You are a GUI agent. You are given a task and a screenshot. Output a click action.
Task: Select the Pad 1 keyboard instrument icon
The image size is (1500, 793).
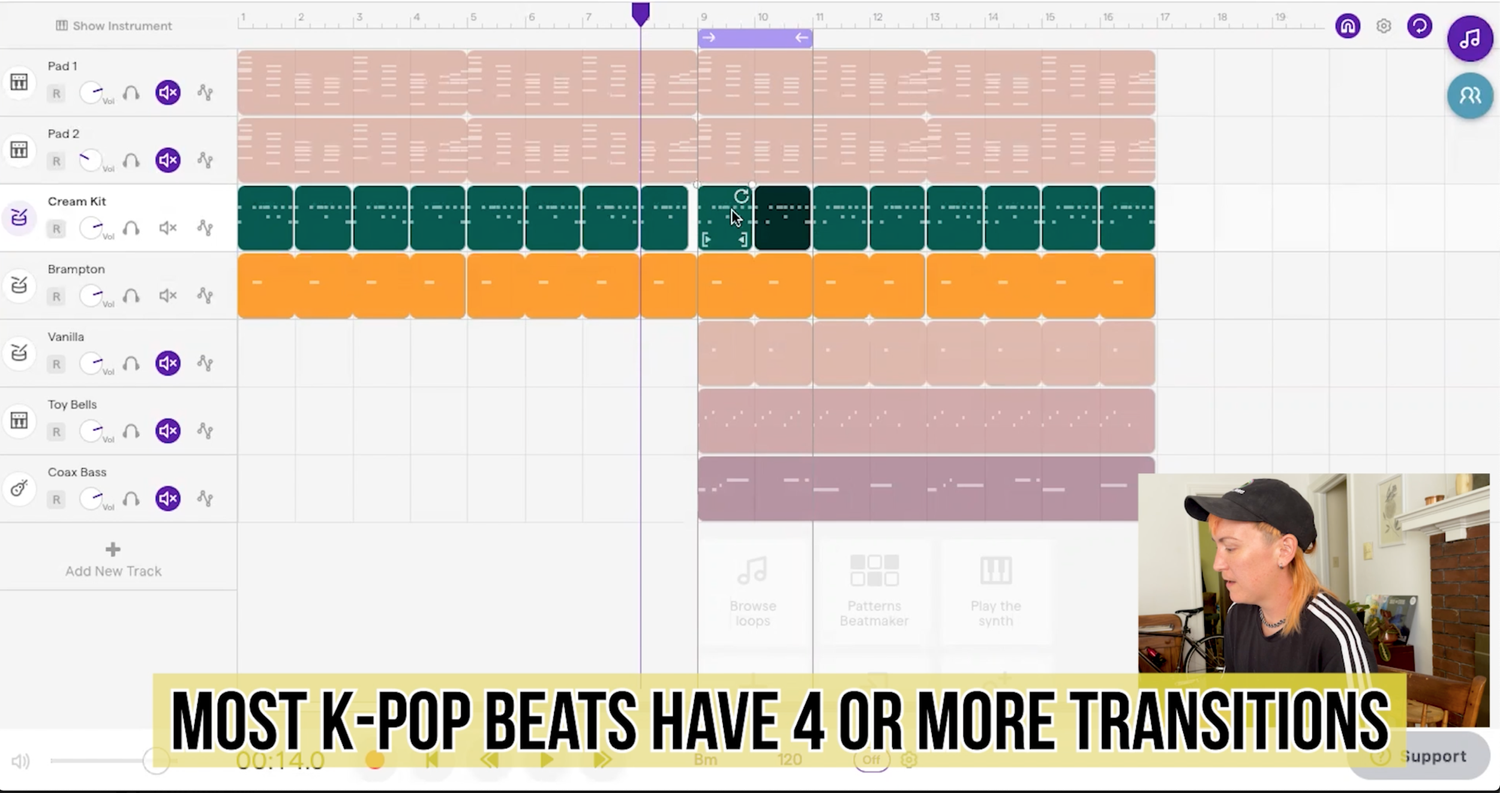[x=19, y=83]
